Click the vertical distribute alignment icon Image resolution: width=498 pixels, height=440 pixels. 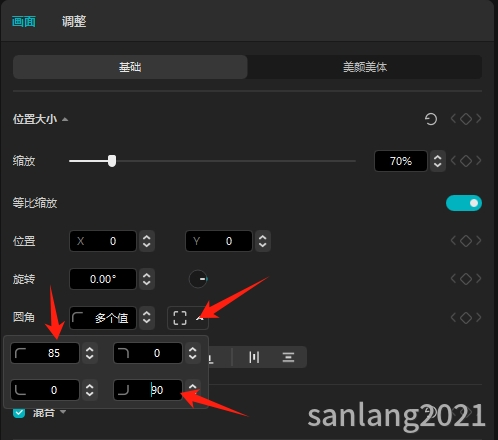coord(288,357)
